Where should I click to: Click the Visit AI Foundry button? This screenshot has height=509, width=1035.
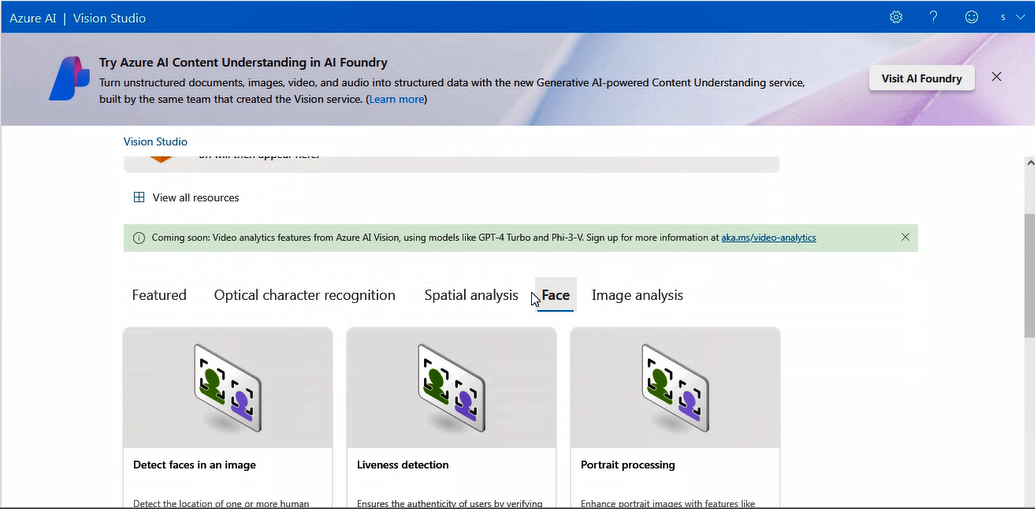[x=921, y=79]
